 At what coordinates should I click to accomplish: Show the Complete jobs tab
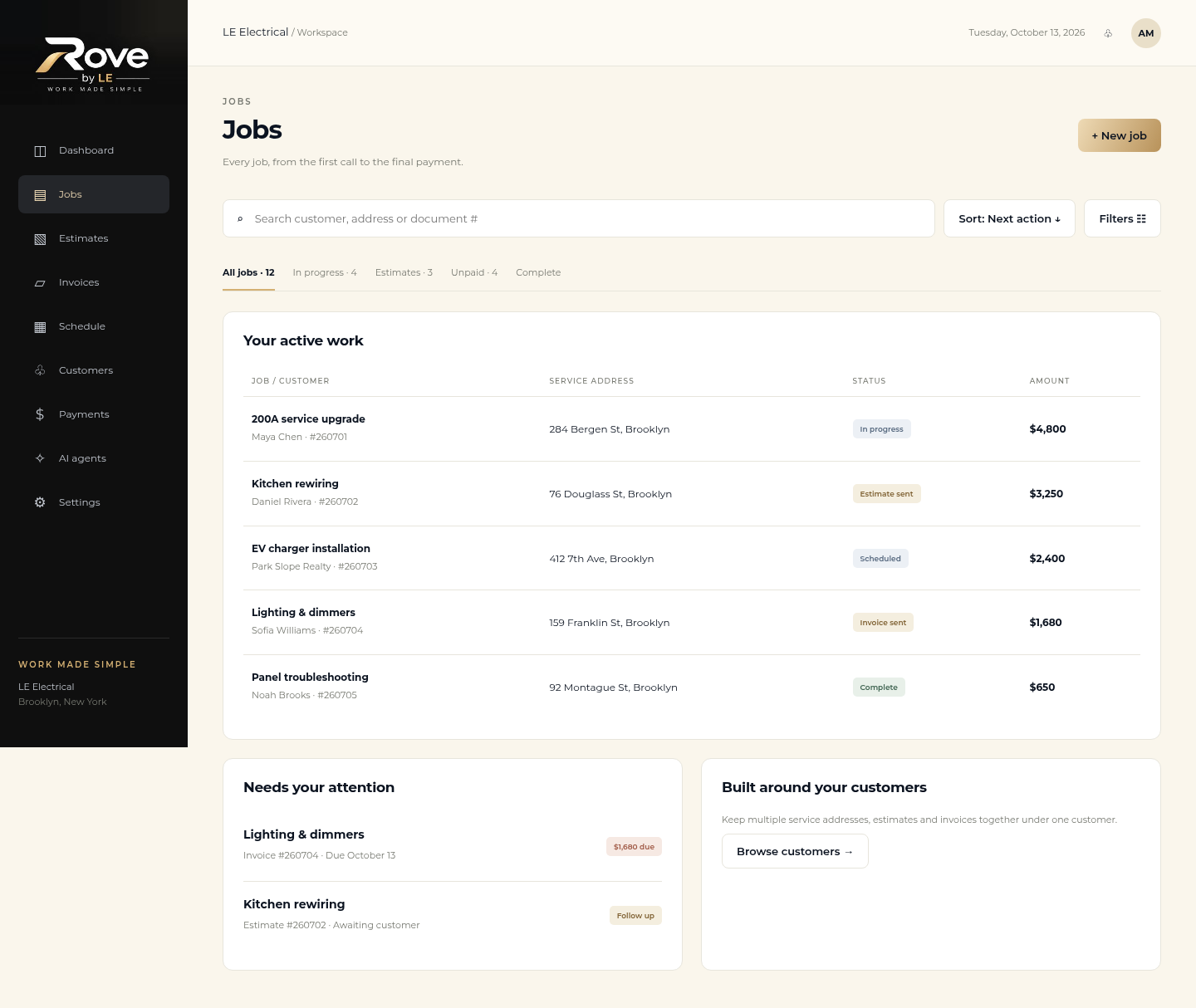point(538,272)
